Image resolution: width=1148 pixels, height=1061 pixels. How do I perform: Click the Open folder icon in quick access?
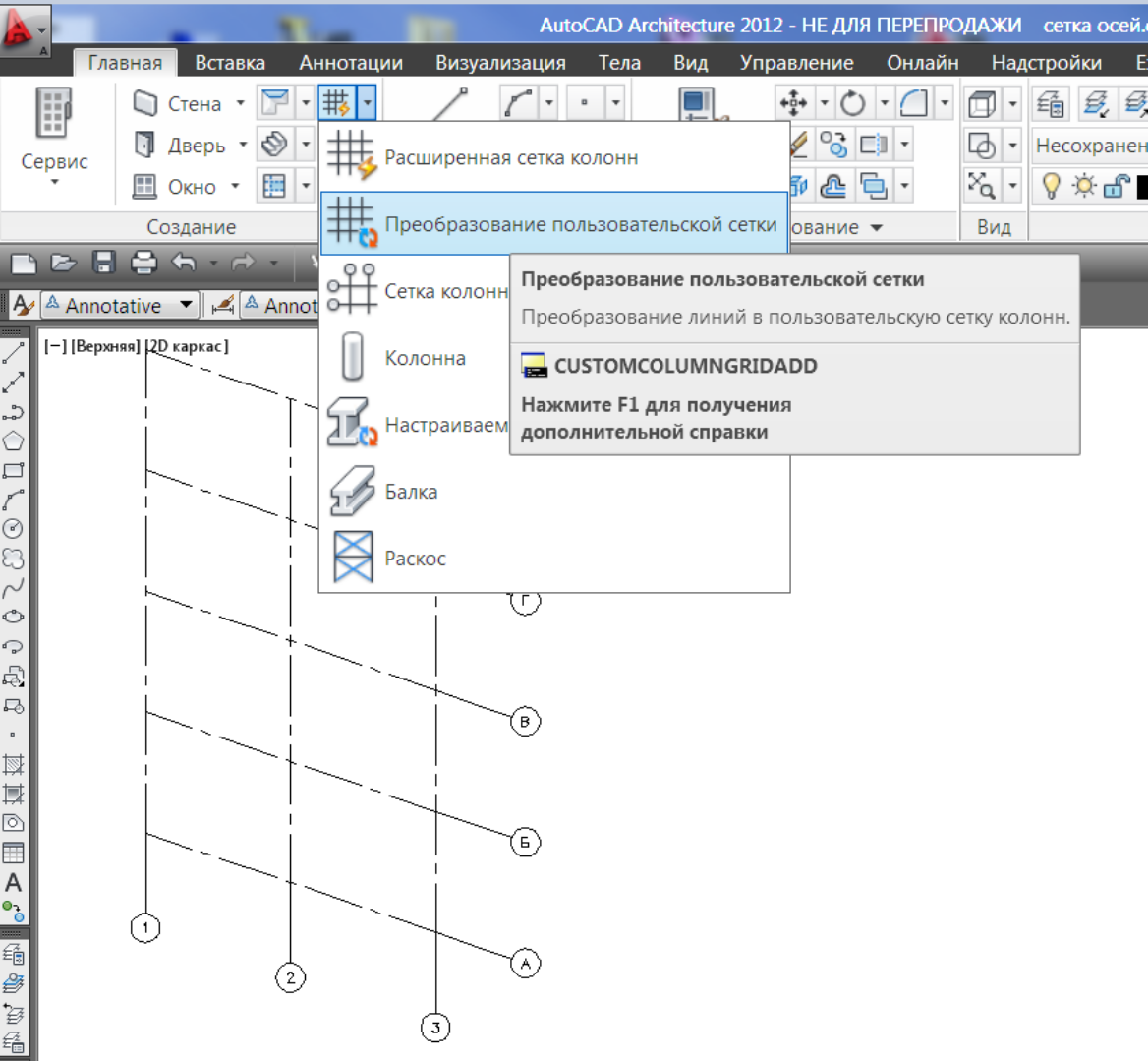(x=63, y=263)
